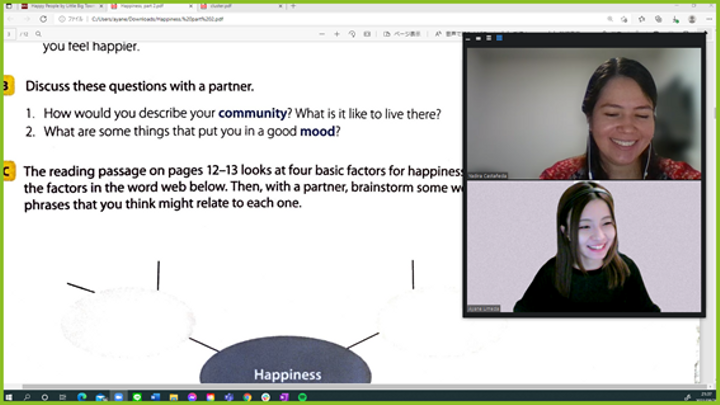Open Spotify from the taskbar
720x405 pixels.
pyautogui.click(x=301, y=397)
